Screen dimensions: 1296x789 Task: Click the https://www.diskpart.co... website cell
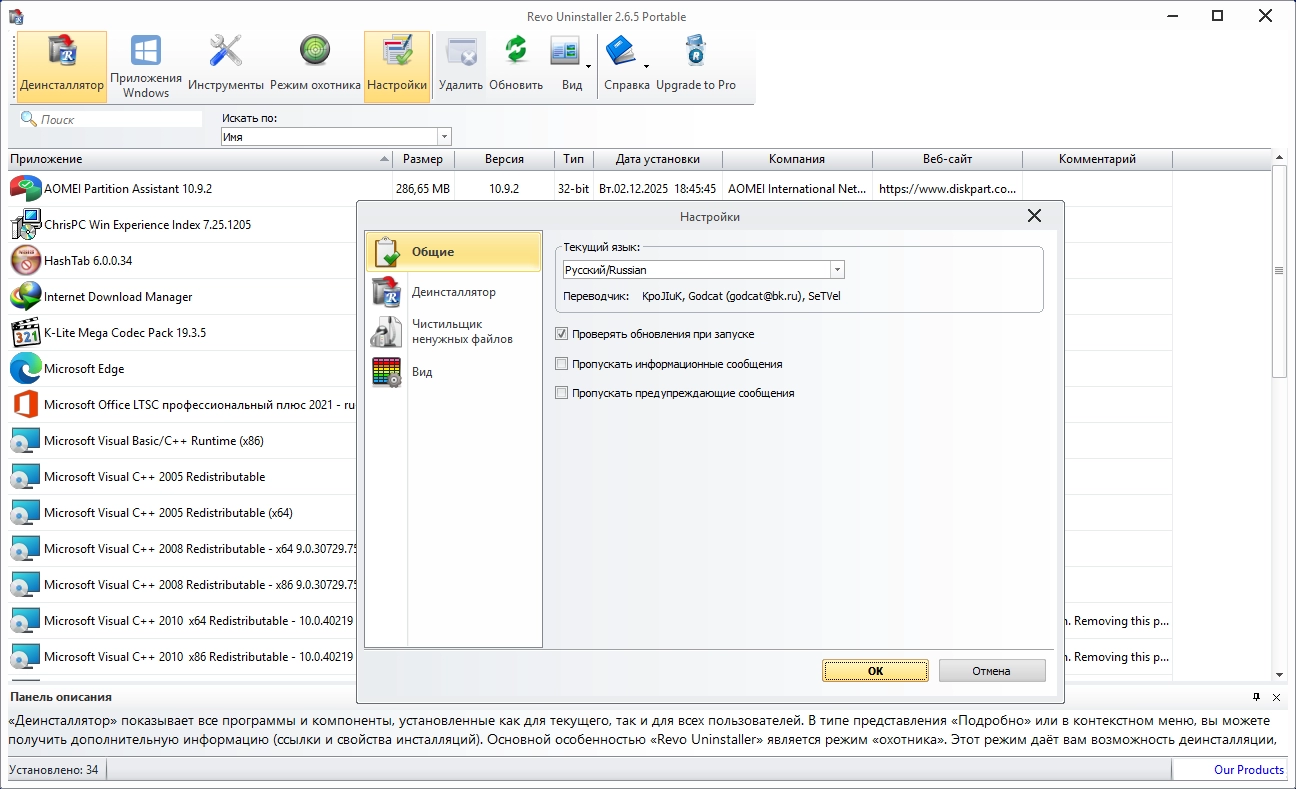[948, 189]
